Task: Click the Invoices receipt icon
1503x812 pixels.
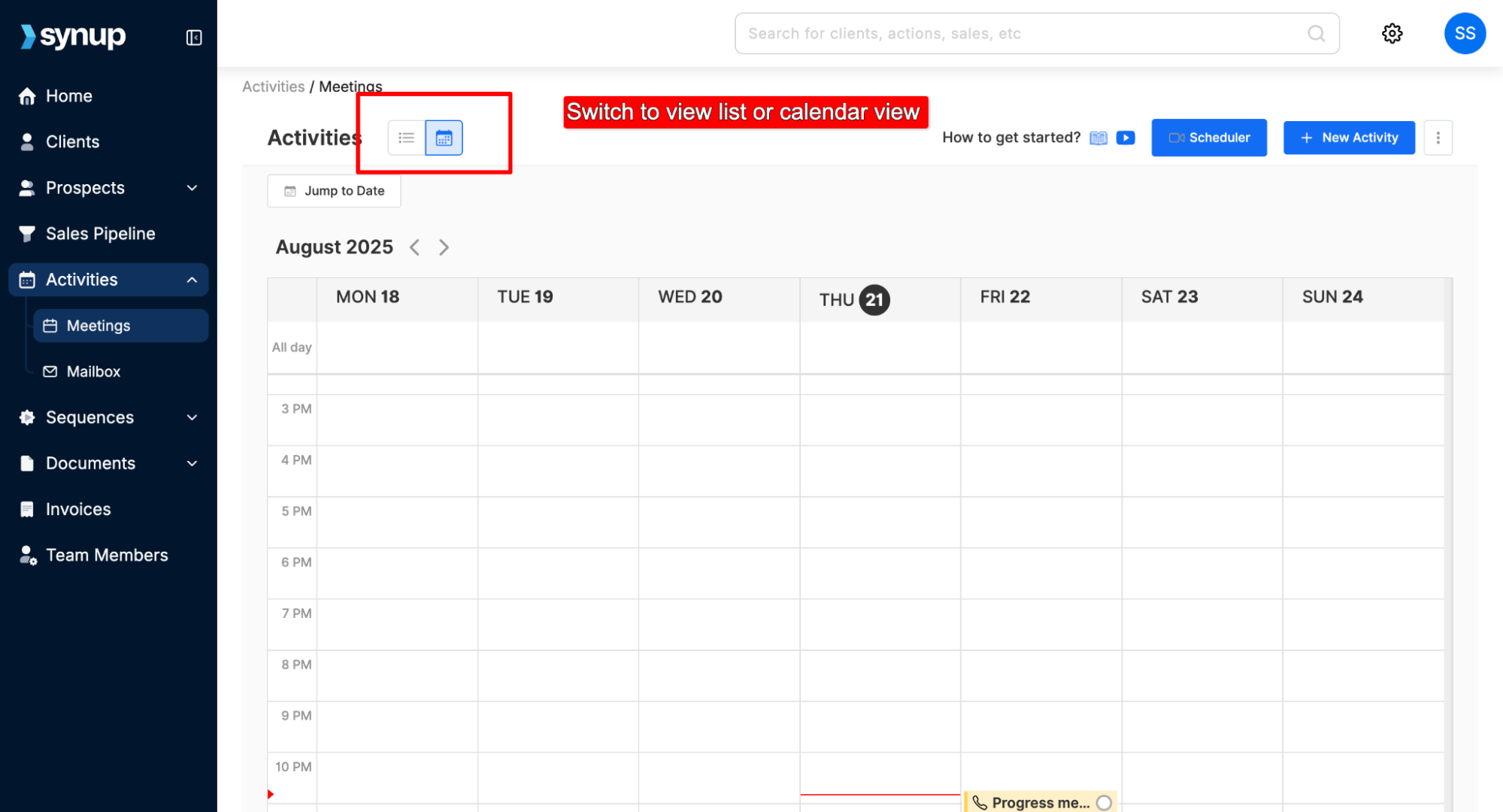Action: point(27,509)
